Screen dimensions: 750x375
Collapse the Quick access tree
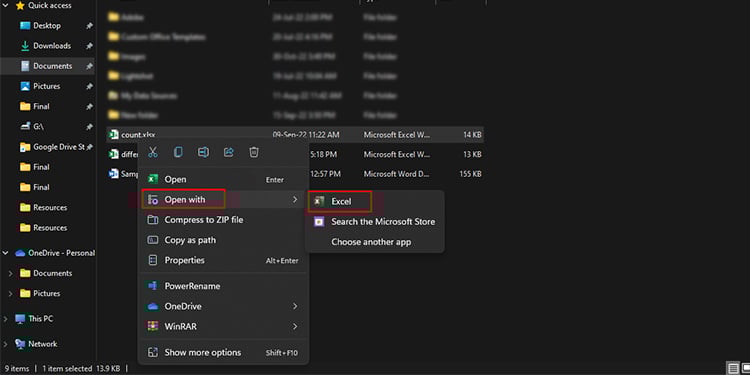pos(6,6)
